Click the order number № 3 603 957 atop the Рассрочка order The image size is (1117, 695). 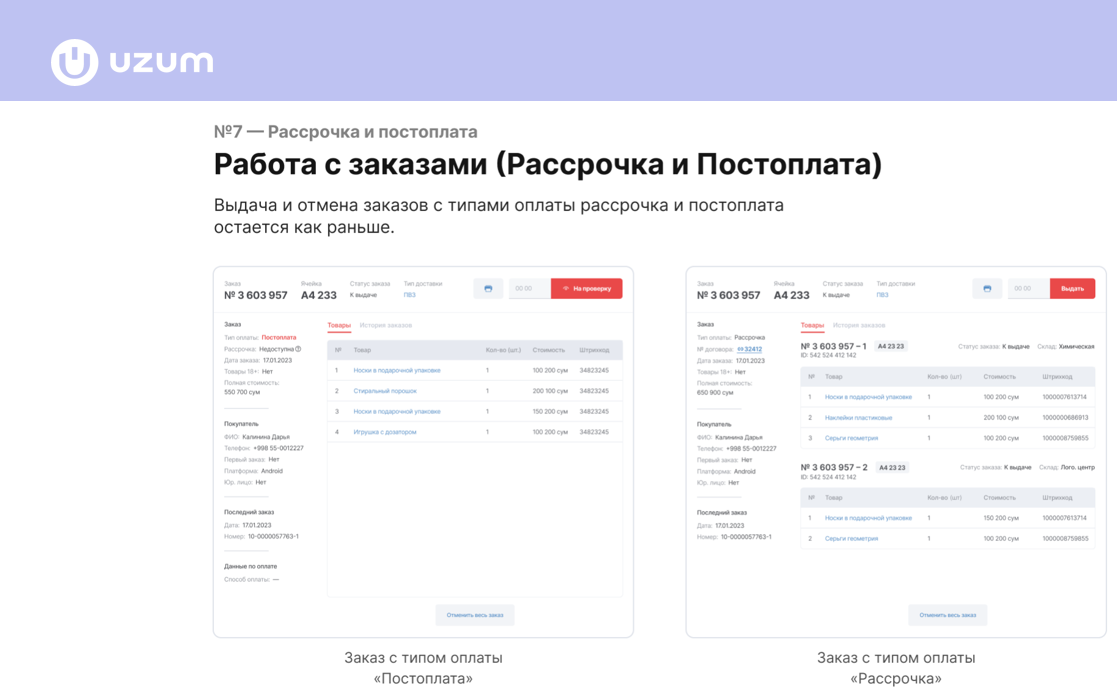728,295
